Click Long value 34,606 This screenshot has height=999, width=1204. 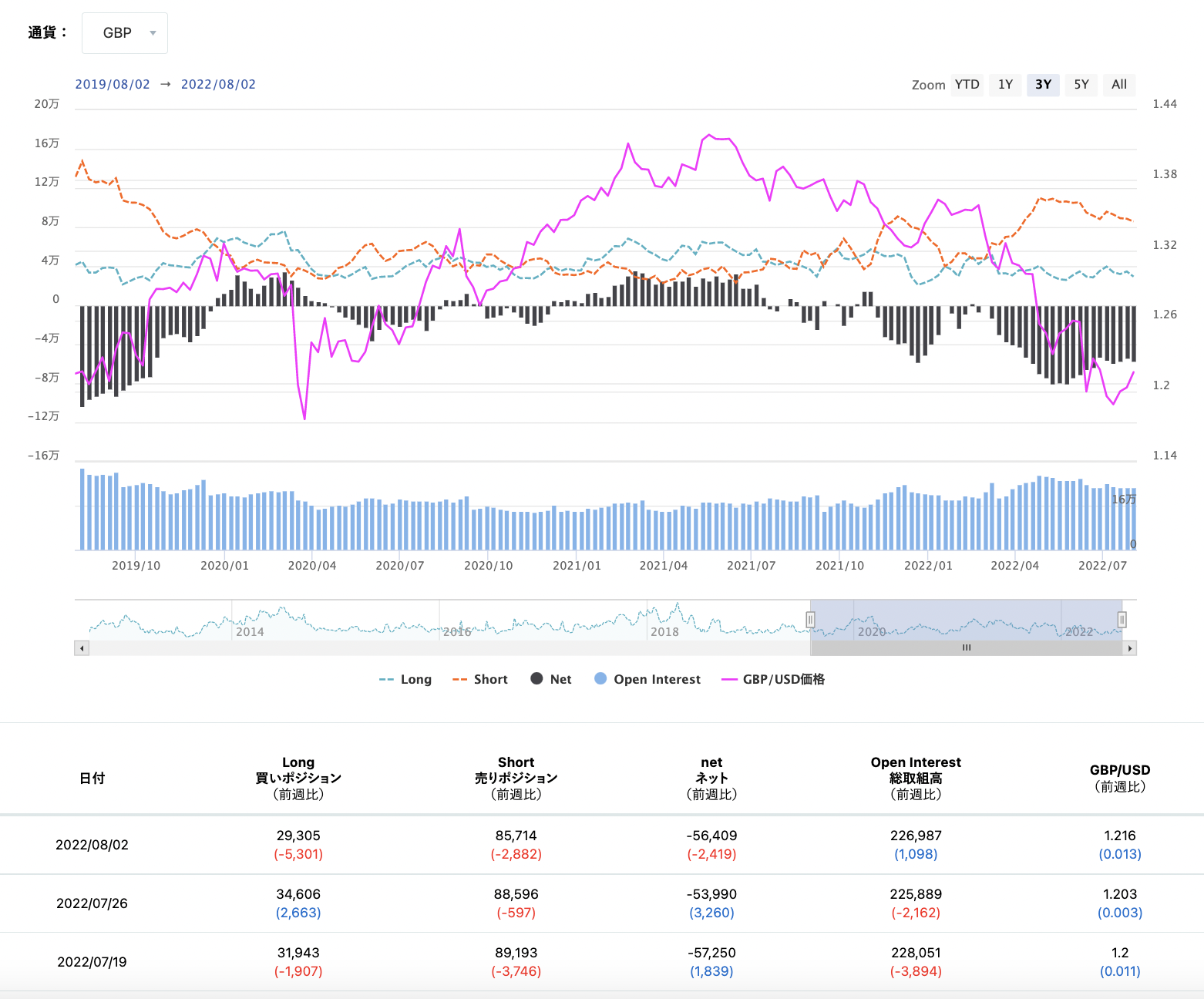(298, 894)
